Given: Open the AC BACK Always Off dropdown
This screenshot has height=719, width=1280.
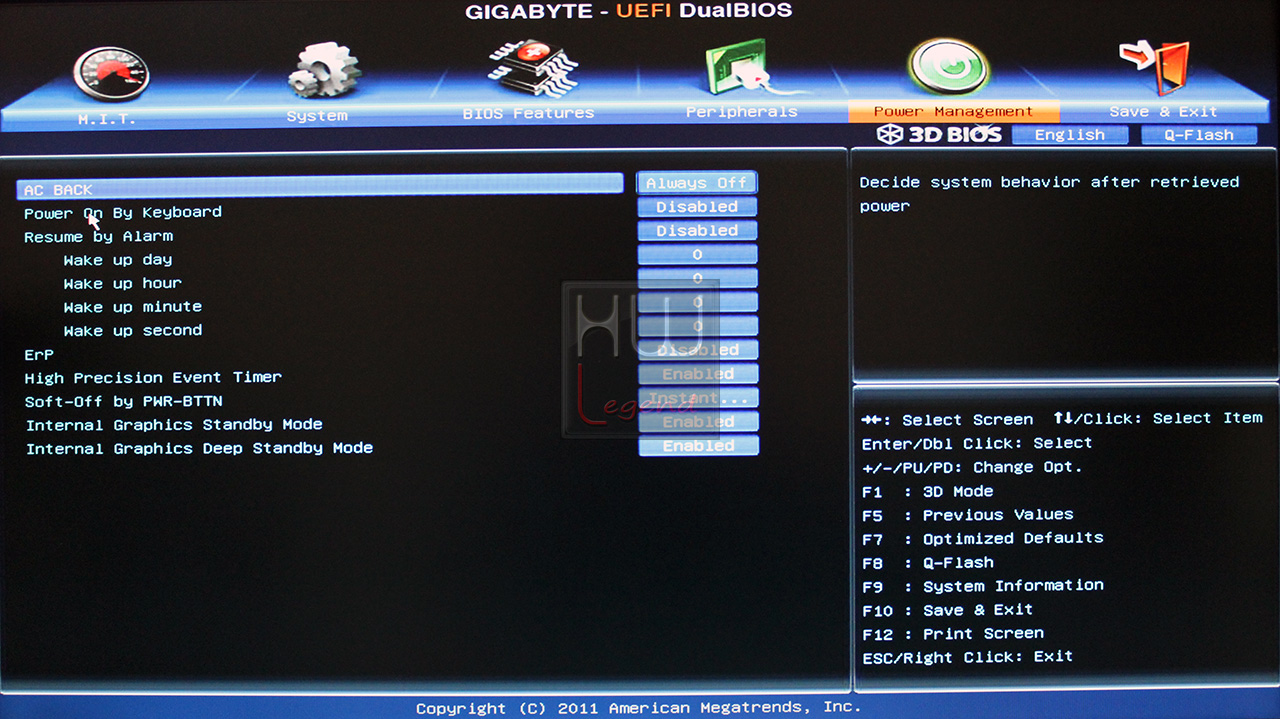Looking at the screenshot, I should pyautogui.click(x=697, y=183).
